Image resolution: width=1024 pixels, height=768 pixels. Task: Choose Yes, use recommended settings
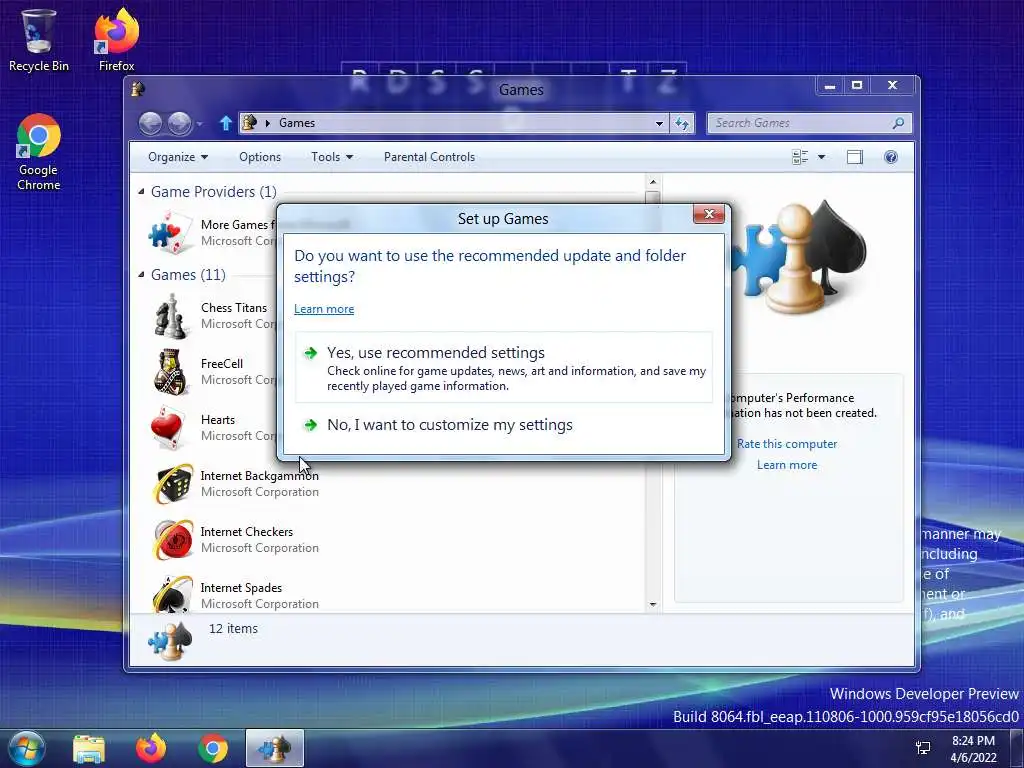coord(504,368)
